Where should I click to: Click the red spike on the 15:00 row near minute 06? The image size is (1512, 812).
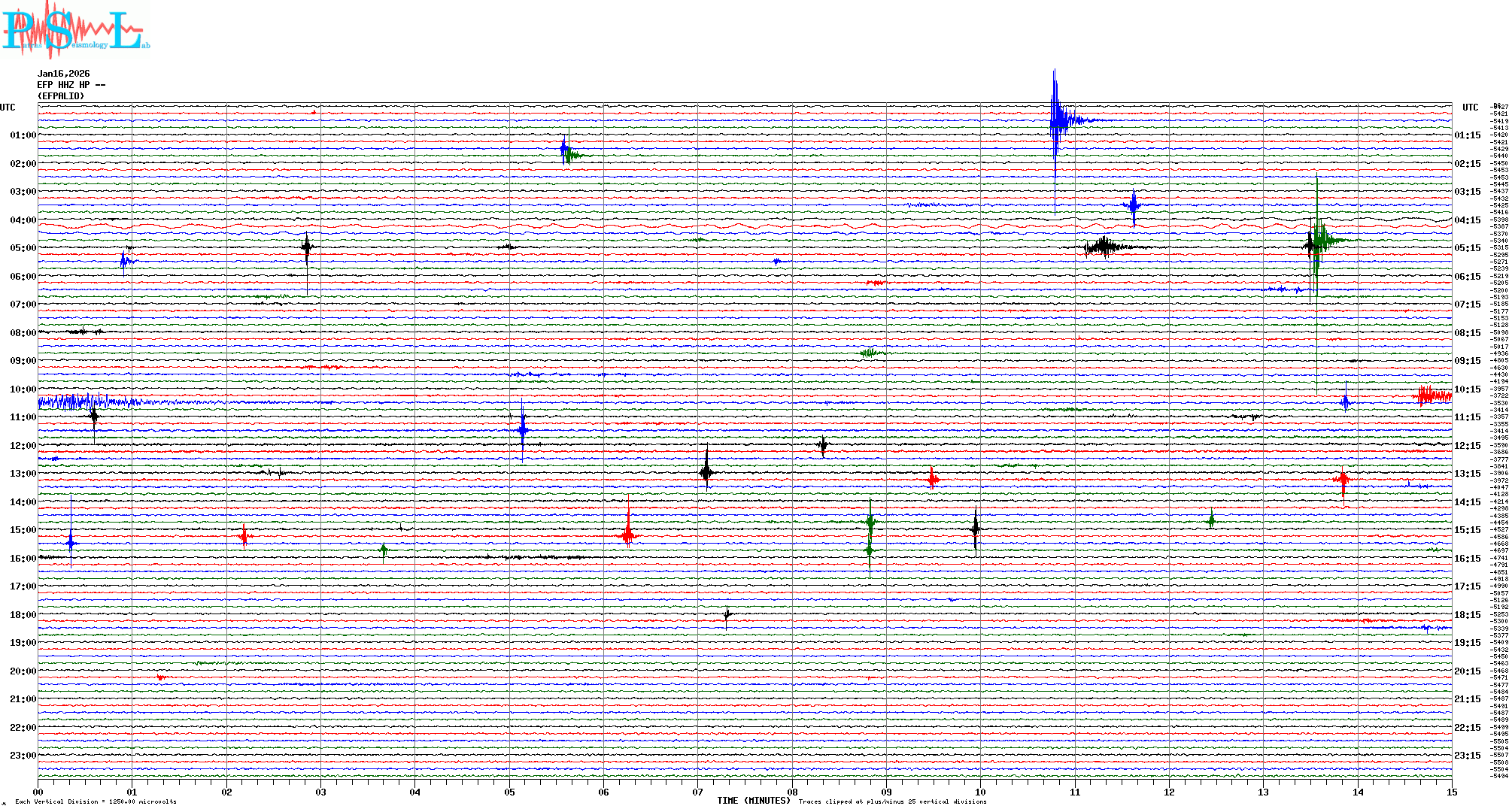(628, 535)
